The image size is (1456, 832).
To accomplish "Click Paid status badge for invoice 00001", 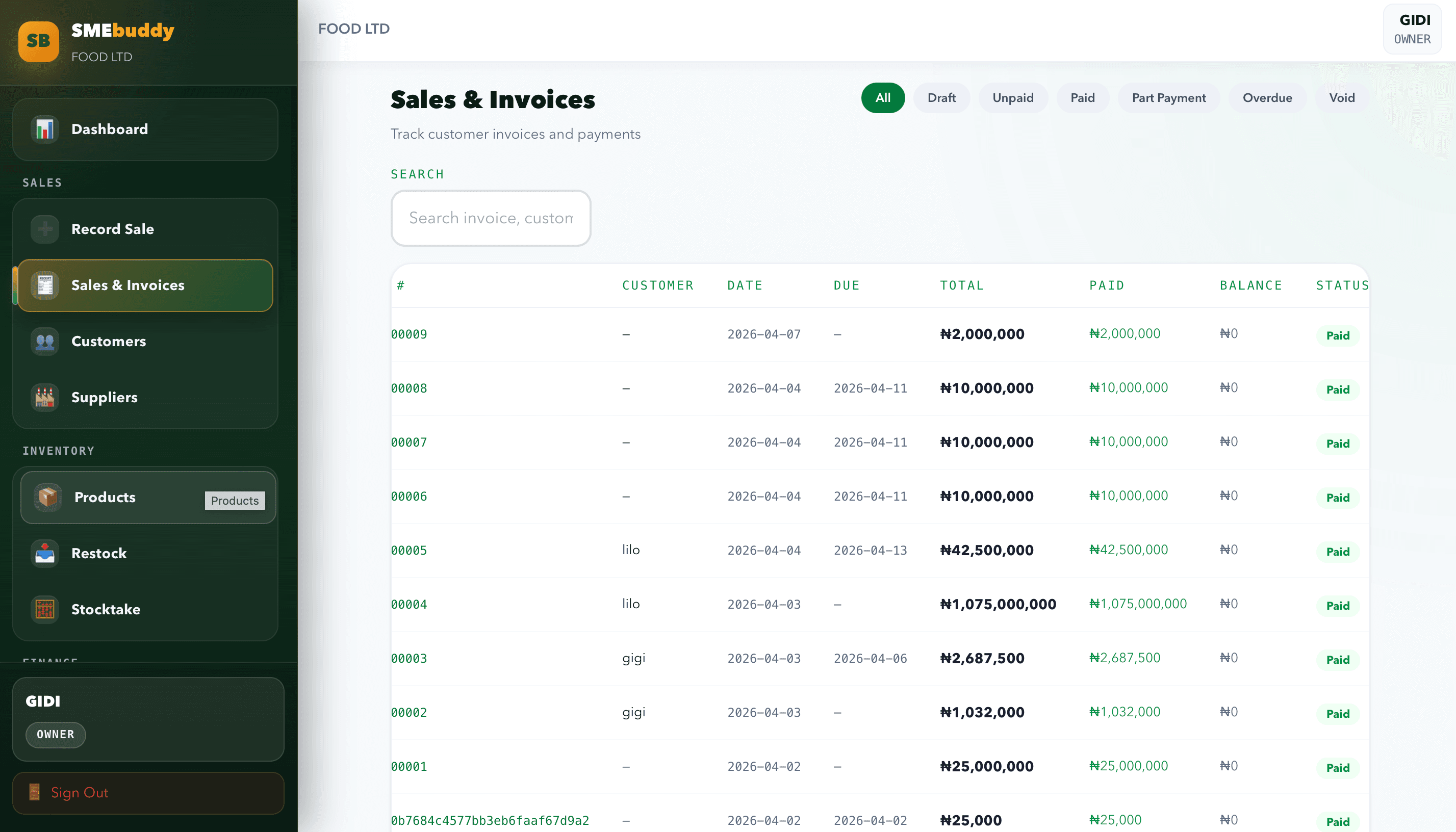I will 1338,768.
